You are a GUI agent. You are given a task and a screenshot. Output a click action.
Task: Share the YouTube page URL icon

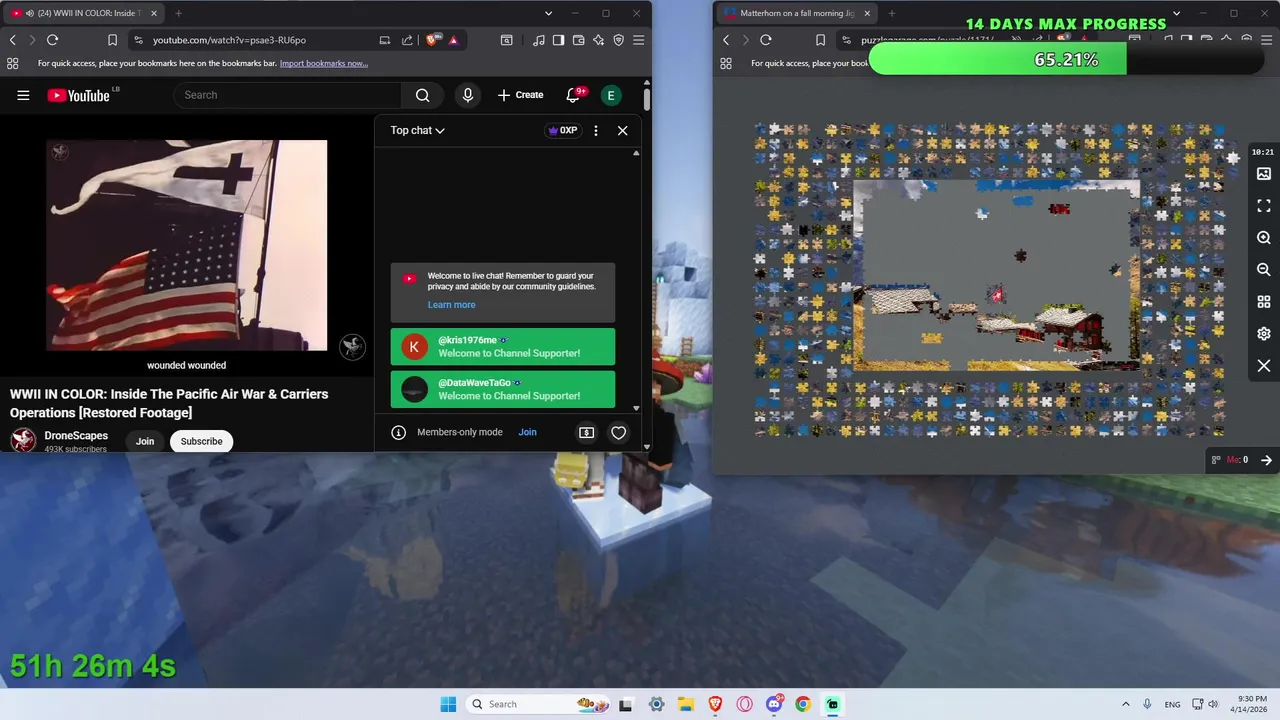tap(407, 40)
